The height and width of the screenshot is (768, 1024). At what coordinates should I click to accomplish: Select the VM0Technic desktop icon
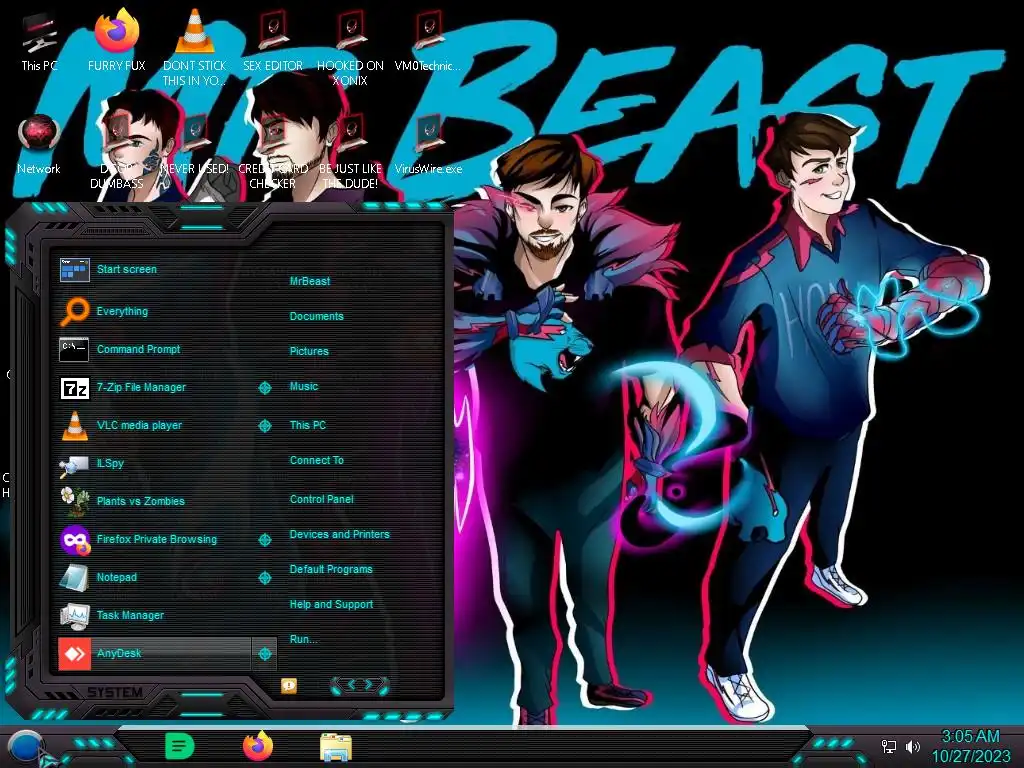(428, 40)
